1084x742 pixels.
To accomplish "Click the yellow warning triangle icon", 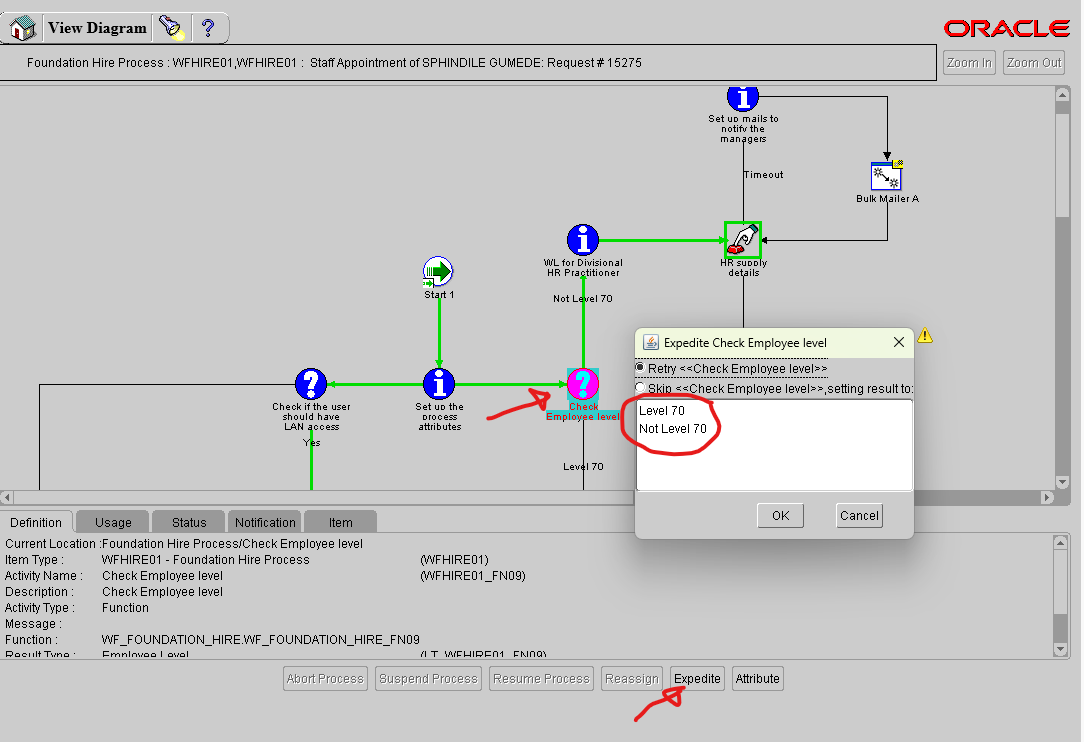I will tap(925, 336).
